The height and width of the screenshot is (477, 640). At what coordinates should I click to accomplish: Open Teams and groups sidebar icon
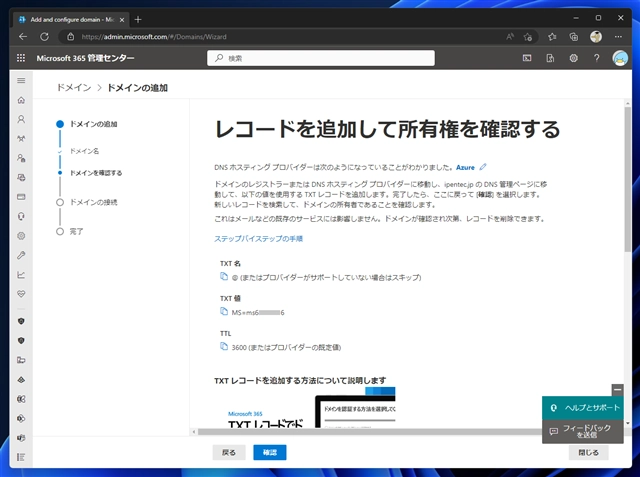point(21,139)
